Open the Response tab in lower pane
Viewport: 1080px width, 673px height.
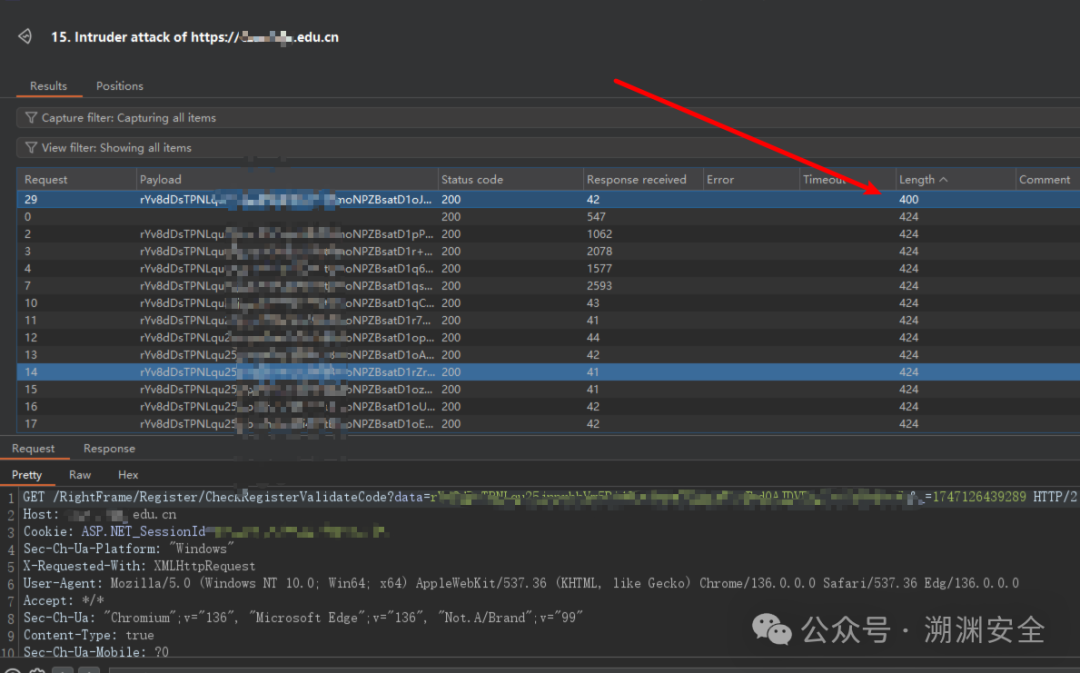[109, 448]
